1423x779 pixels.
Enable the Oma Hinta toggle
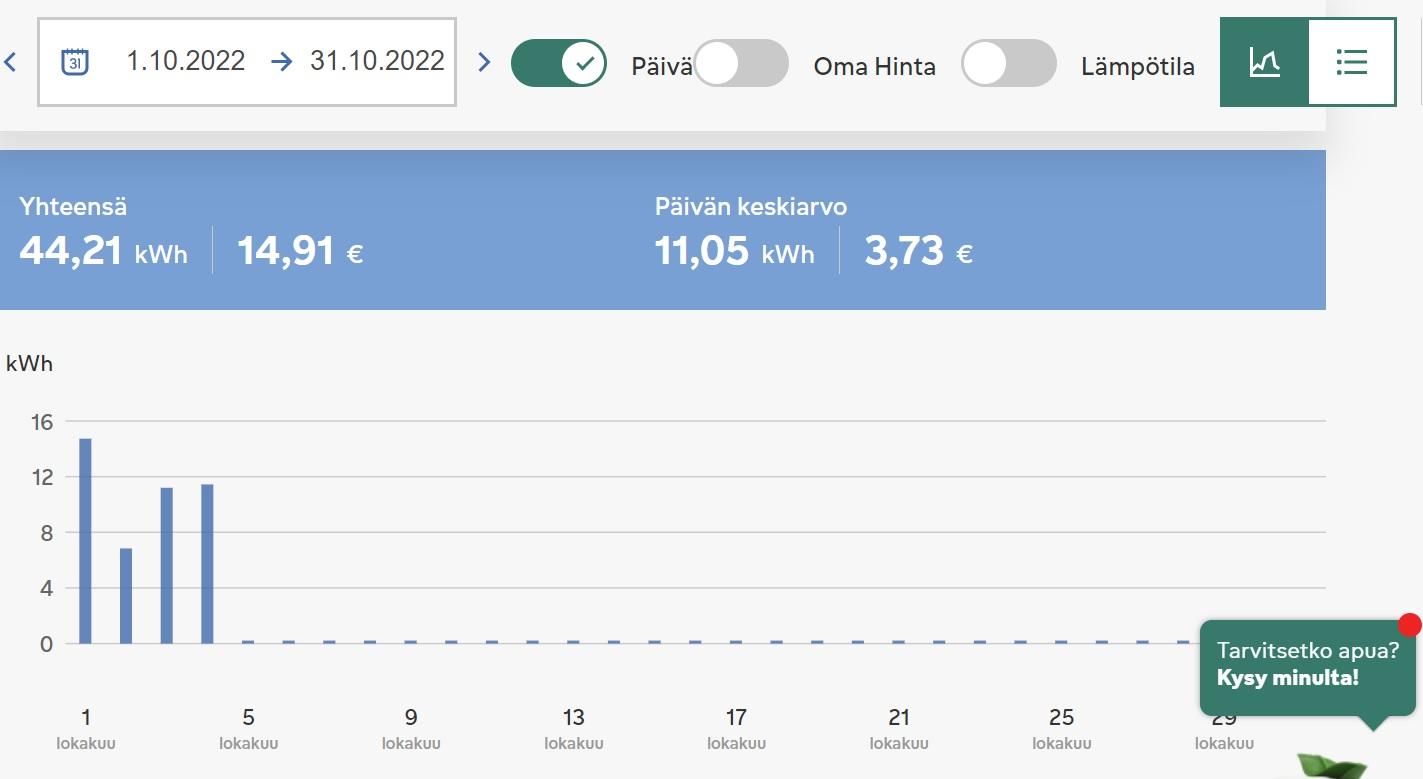pyautogui.click(x=741, y=63)
